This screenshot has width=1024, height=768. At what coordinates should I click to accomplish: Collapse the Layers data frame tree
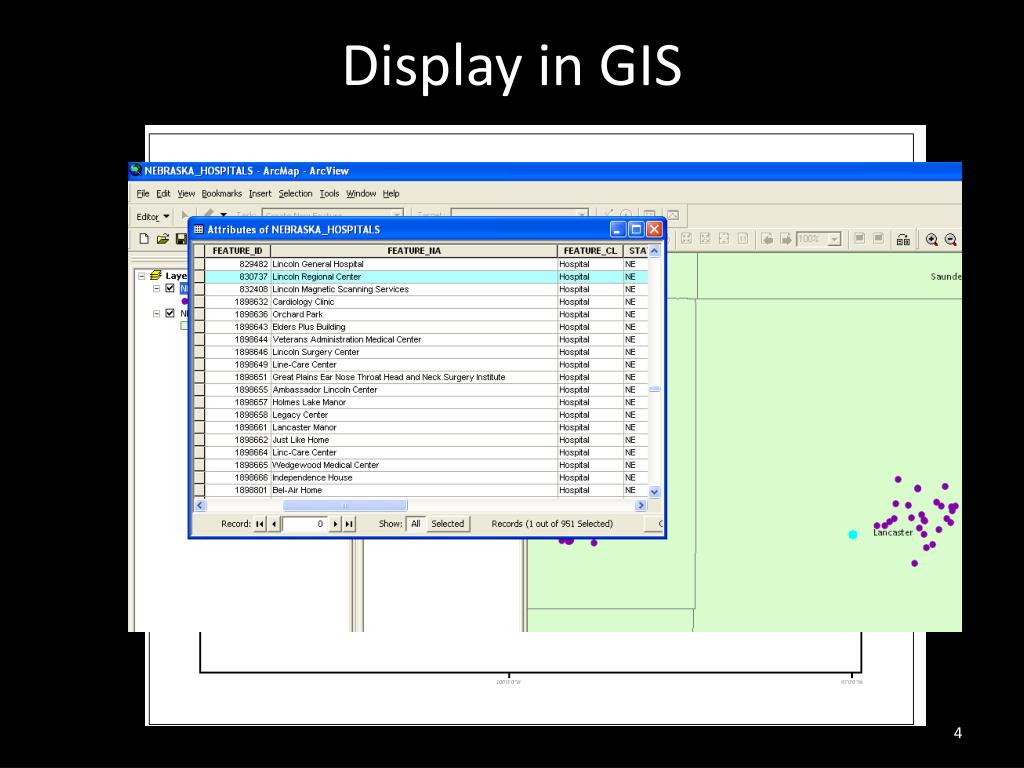click(x=141, y=276)
